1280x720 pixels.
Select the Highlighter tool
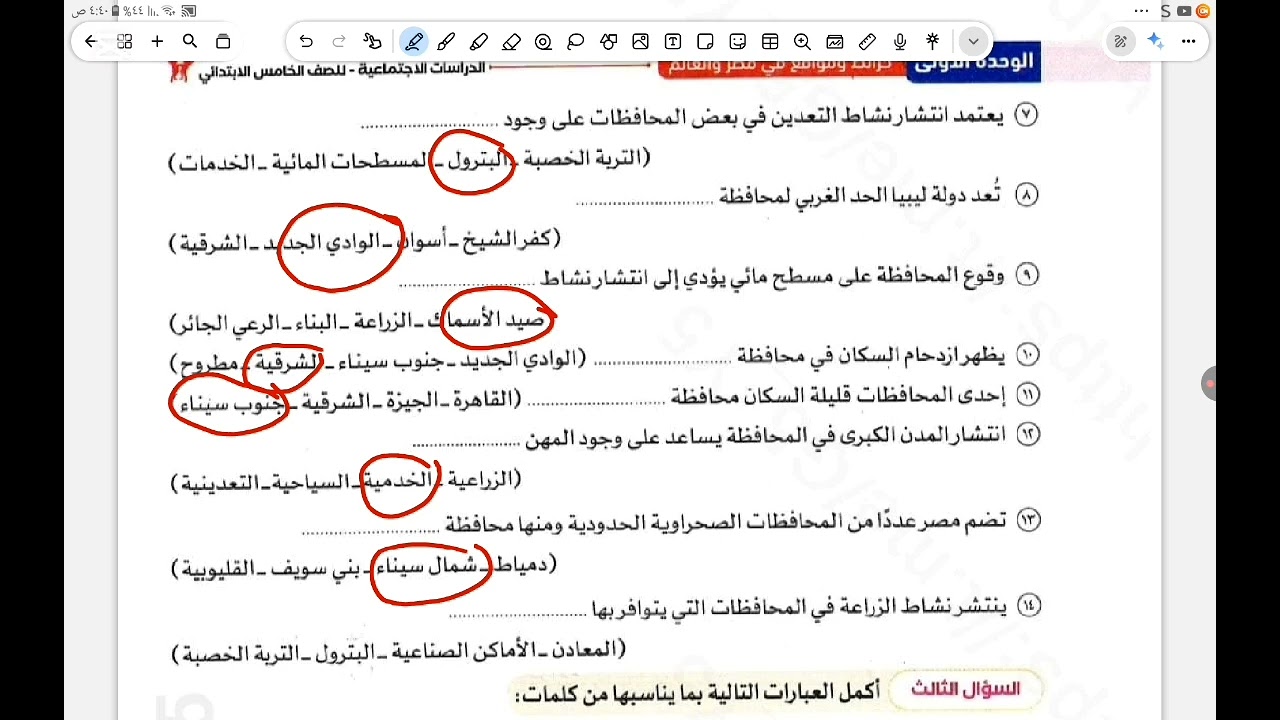click(479, 42)
